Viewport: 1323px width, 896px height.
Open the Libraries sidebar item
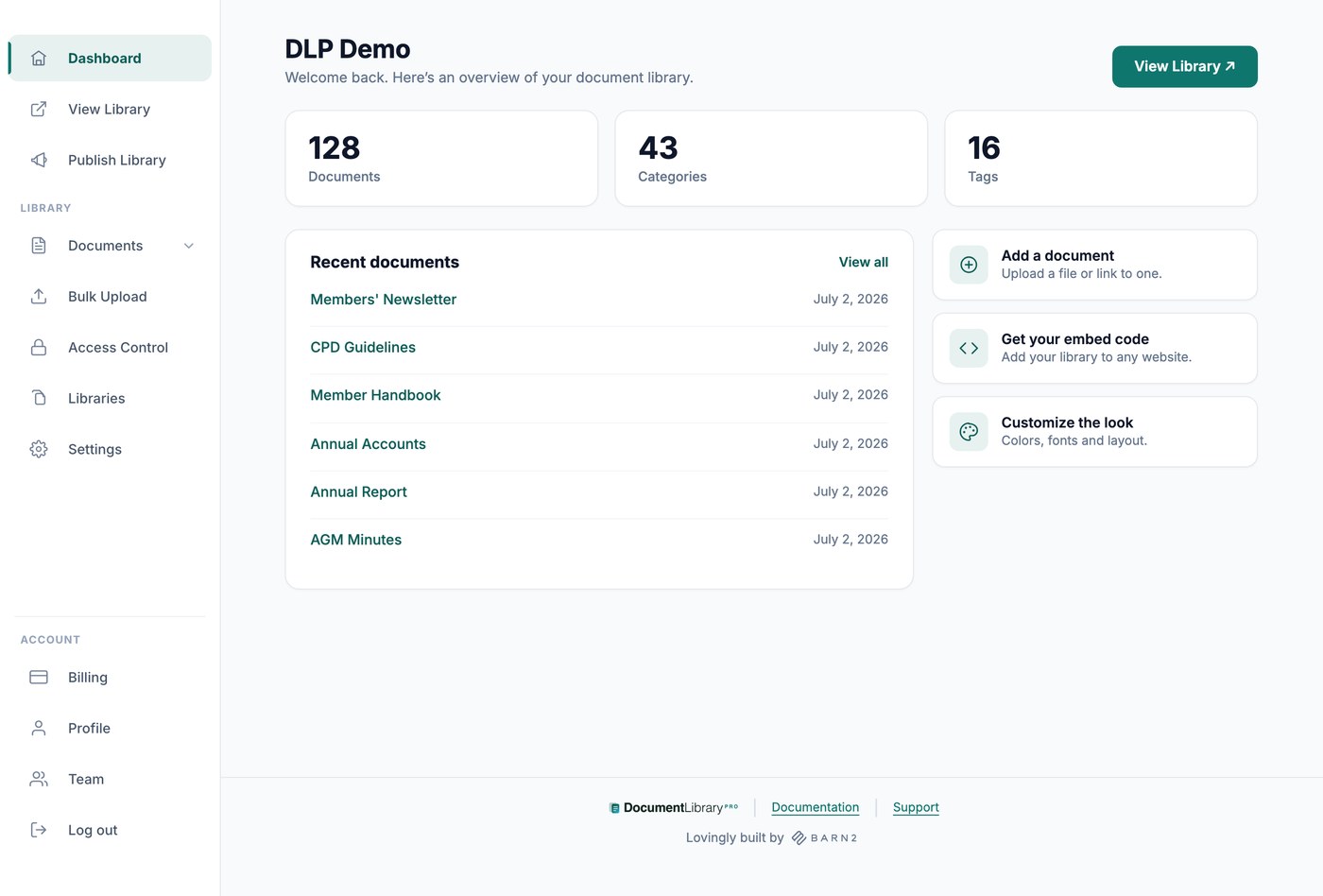click(110, 398)
